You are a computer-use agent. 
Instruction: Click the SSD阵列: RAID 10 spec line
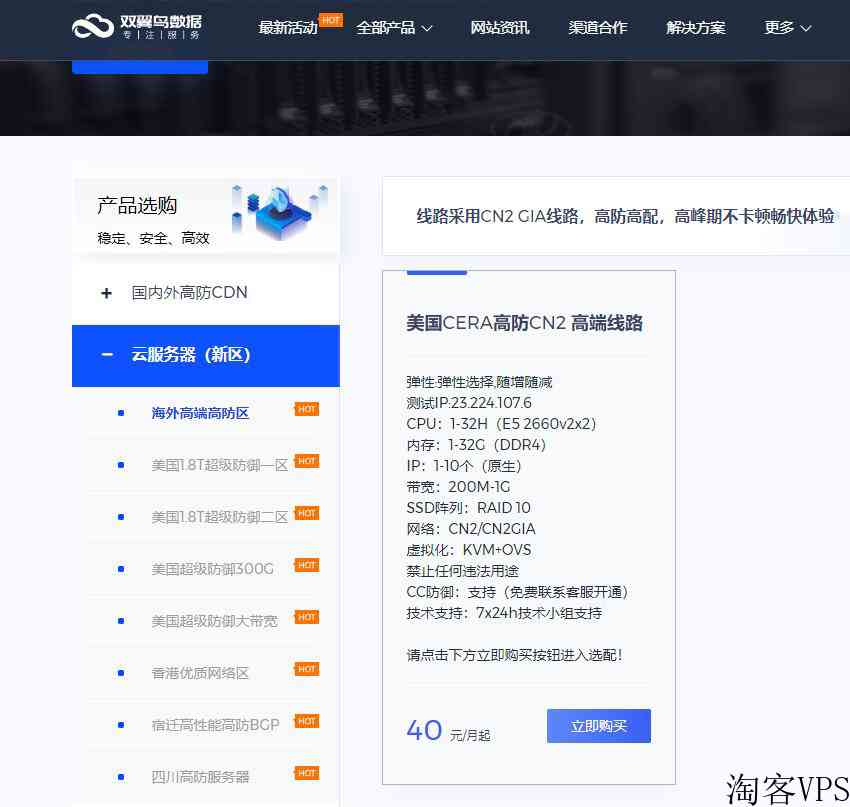pyautogui.click(x=468, y=508)
